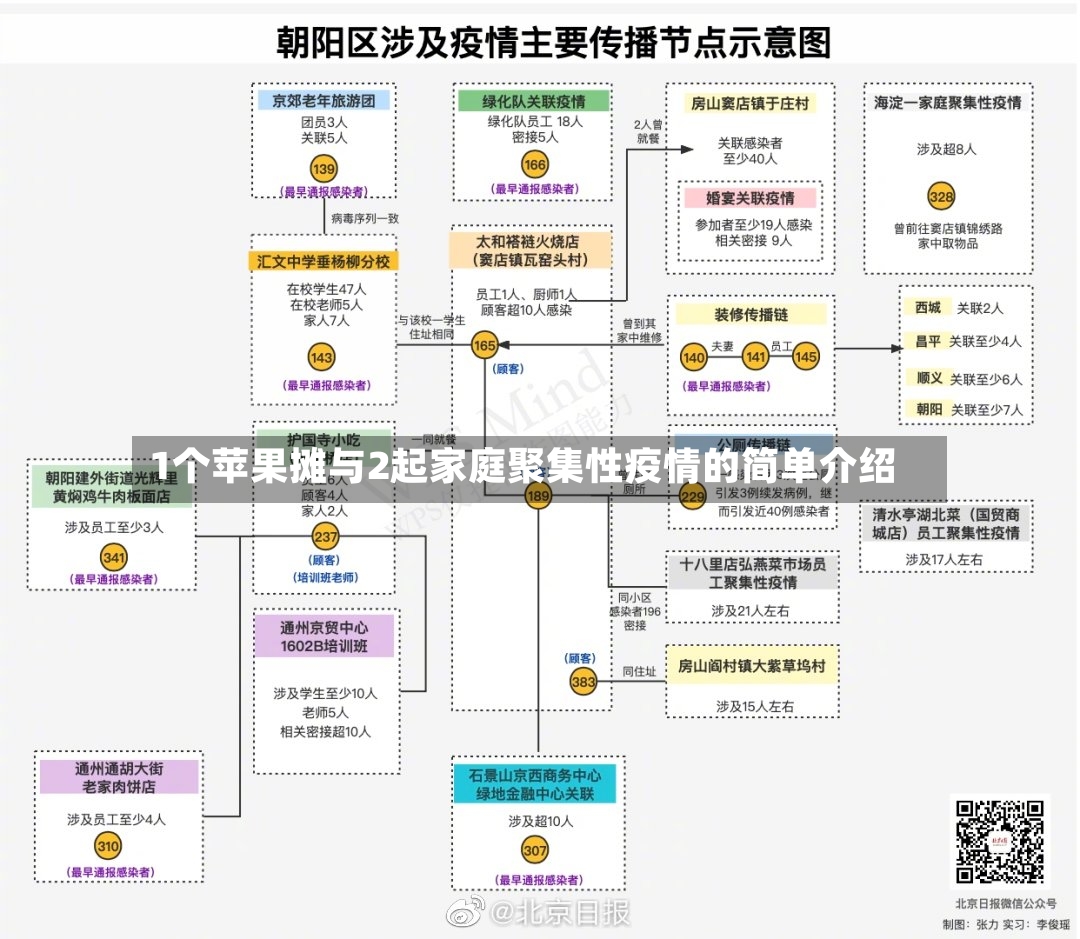Click the header 十八里店弘燕菜市场员工聚集性疫情
Screen dimensions: 1080x939
pos(753,573)
